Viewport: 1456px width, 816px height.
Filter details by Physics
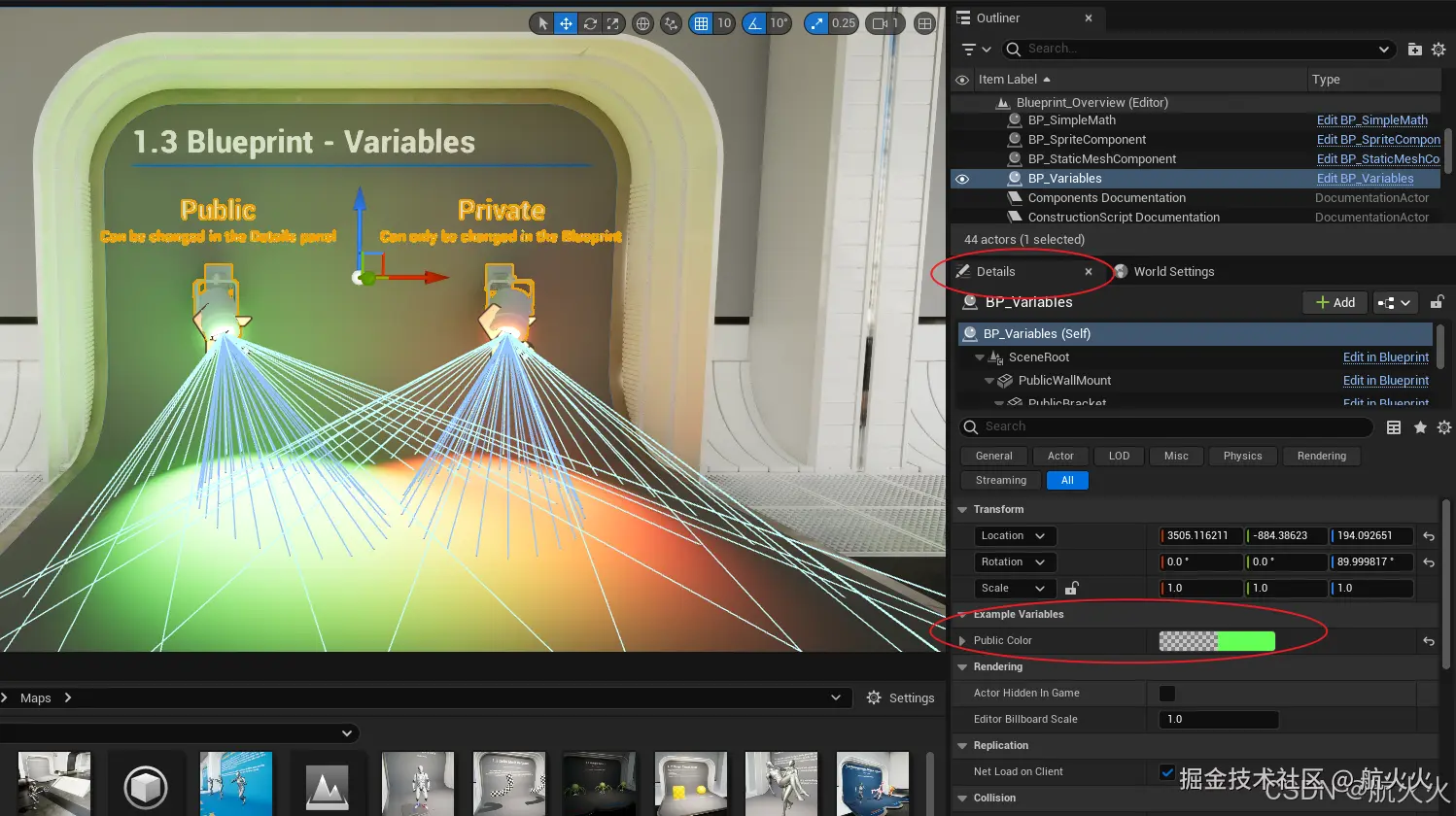click(x=1242, y=456)
